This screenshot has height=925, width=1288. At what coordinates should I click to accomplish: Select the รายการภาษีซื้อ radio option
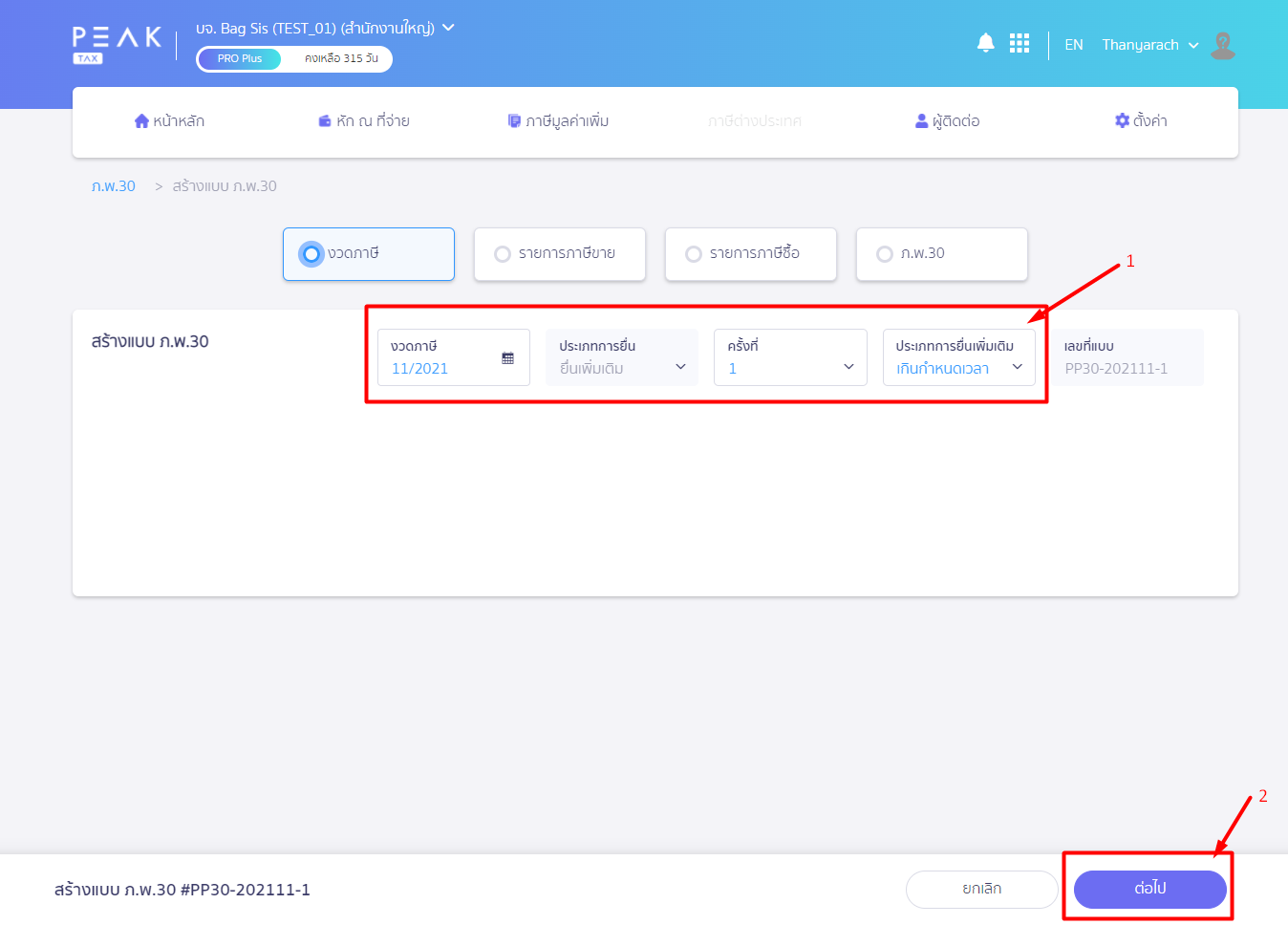click(x=694, y=254)
